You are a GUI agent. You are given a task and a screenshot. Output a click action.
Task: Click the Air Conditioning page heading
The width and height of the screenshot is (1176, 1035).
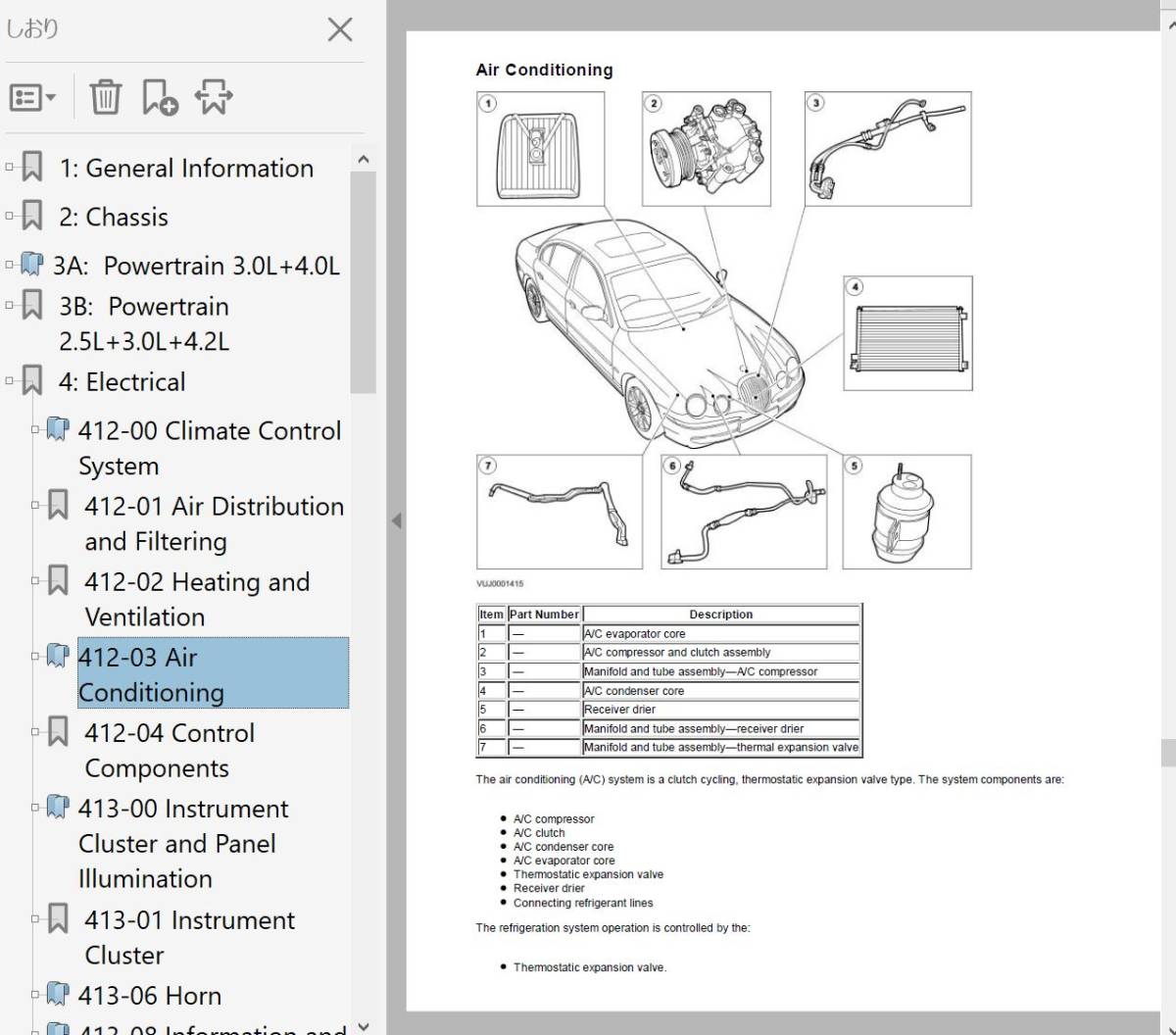pyautogui.click(x=544, y=71)
